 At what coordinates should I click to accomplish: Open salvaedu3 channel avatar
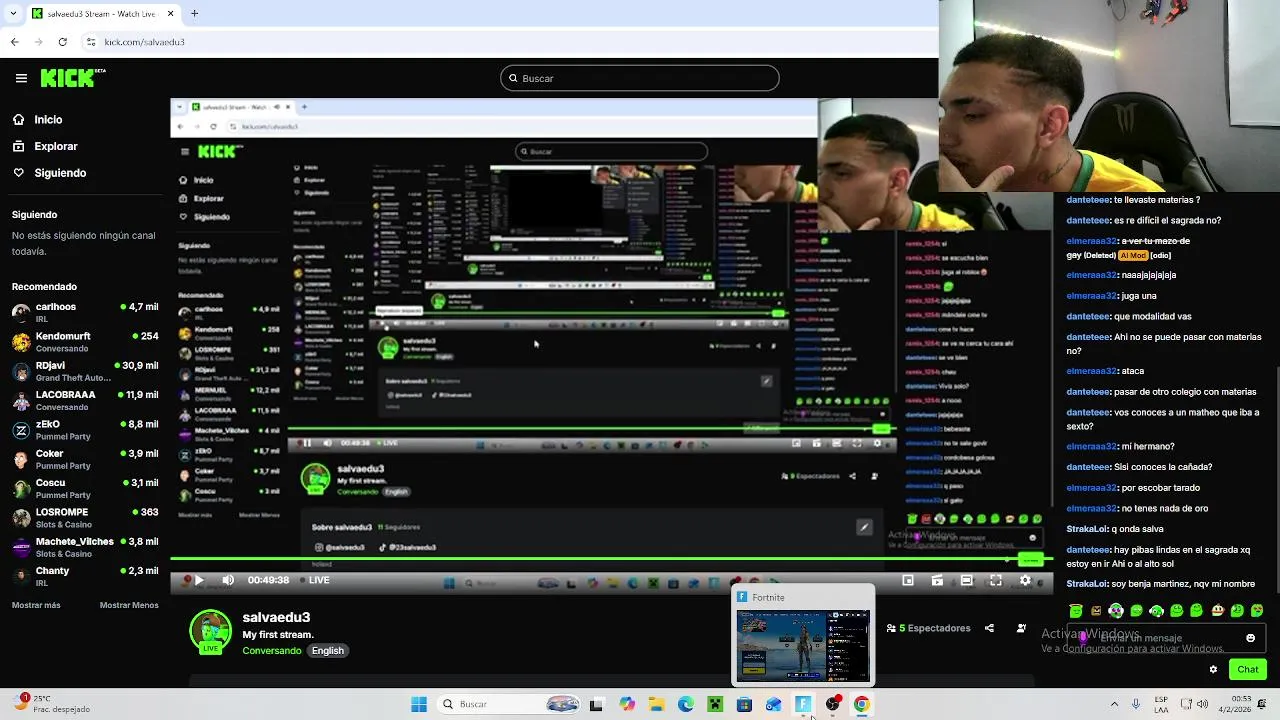(210, 630)
